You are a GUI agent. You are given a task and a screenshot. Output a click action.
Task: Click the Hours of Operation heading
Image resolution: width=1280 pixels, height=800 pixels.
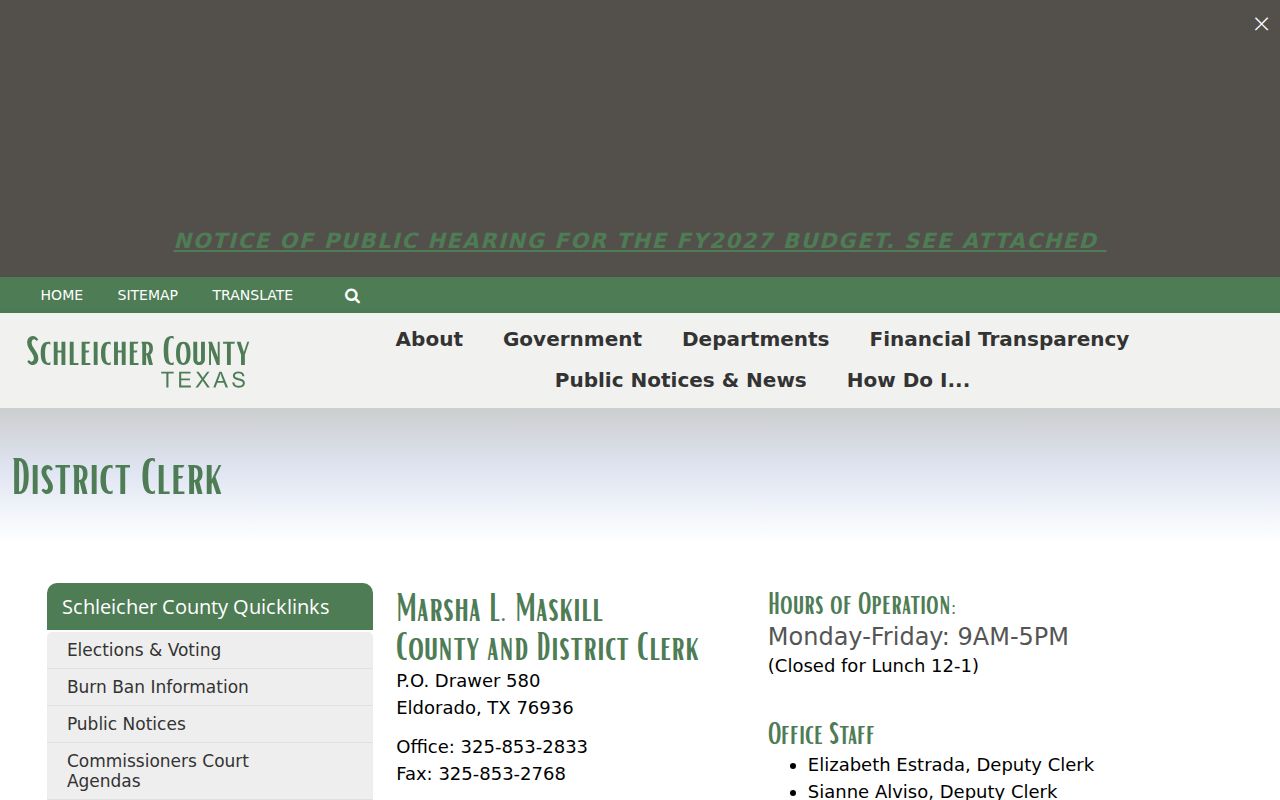tap(862, 604)
